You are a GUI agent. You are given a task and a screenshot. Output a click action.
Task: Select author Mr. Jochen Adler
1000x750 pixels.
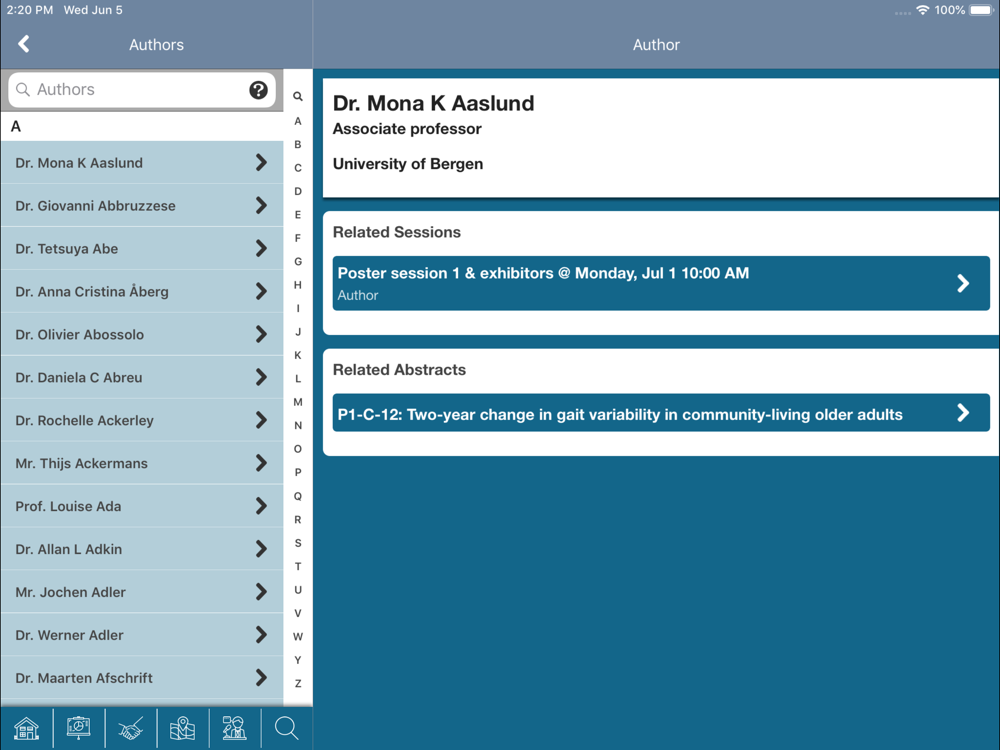142,592
